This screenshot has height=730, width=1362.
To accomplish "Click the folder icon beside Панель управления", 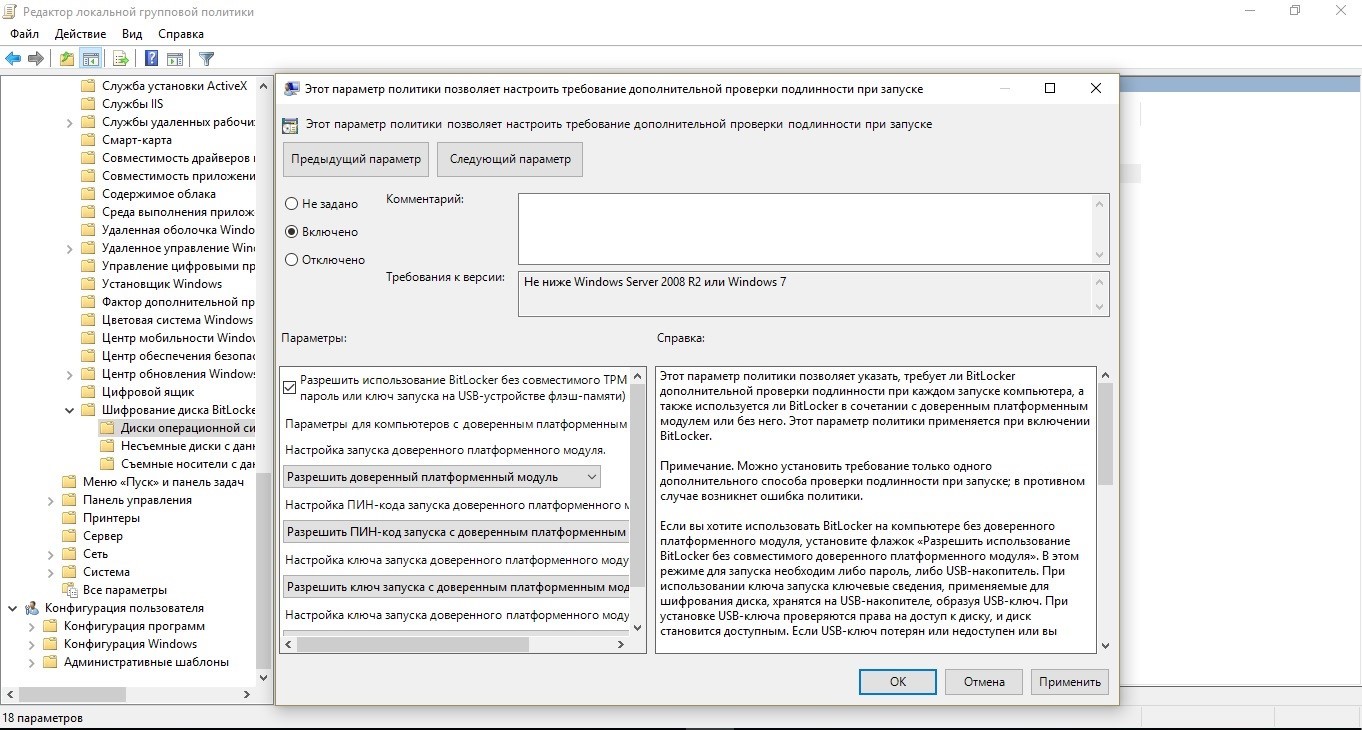I will pos(69,500).
